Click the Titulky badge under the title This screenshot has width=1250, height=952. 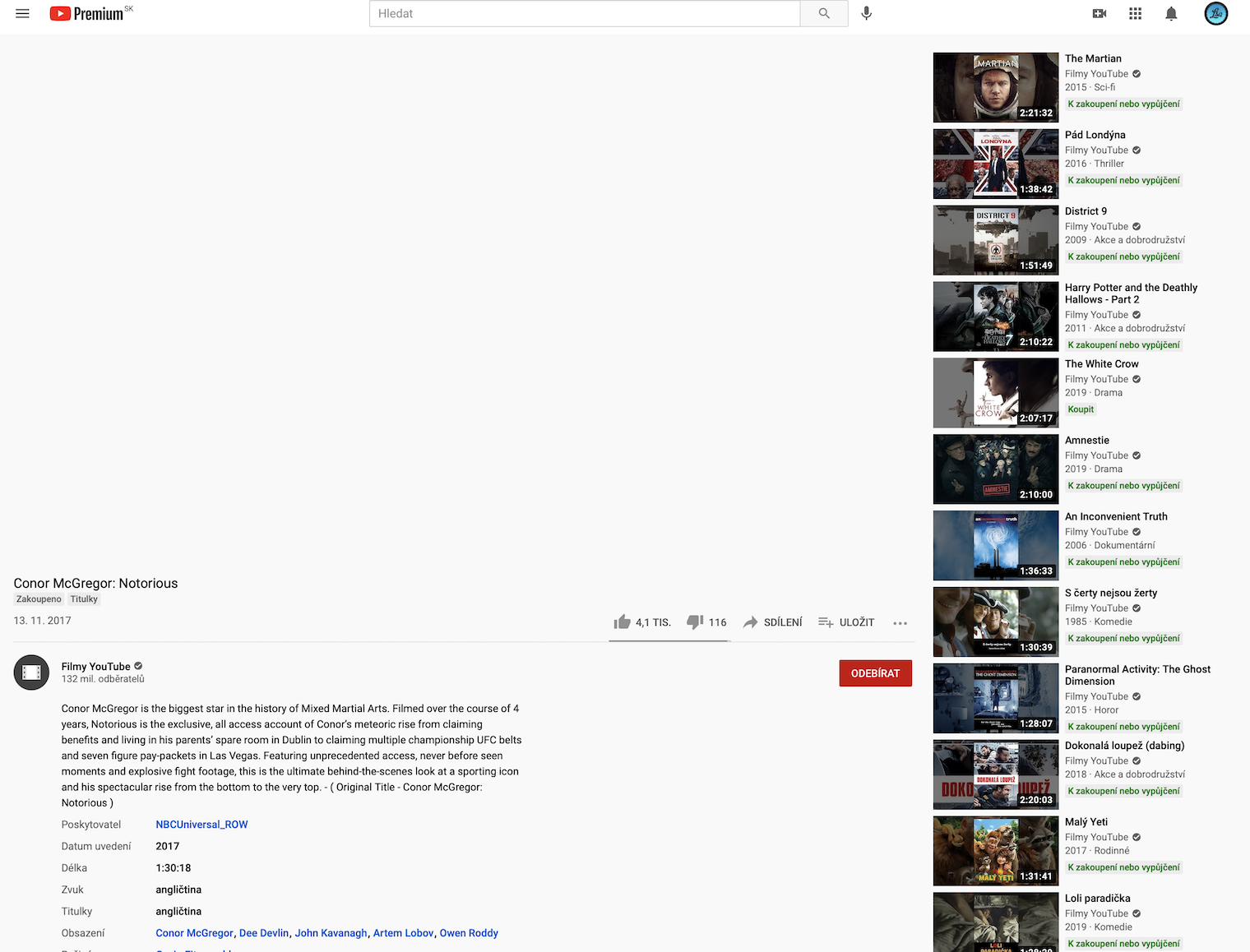(x=84, y=599)
